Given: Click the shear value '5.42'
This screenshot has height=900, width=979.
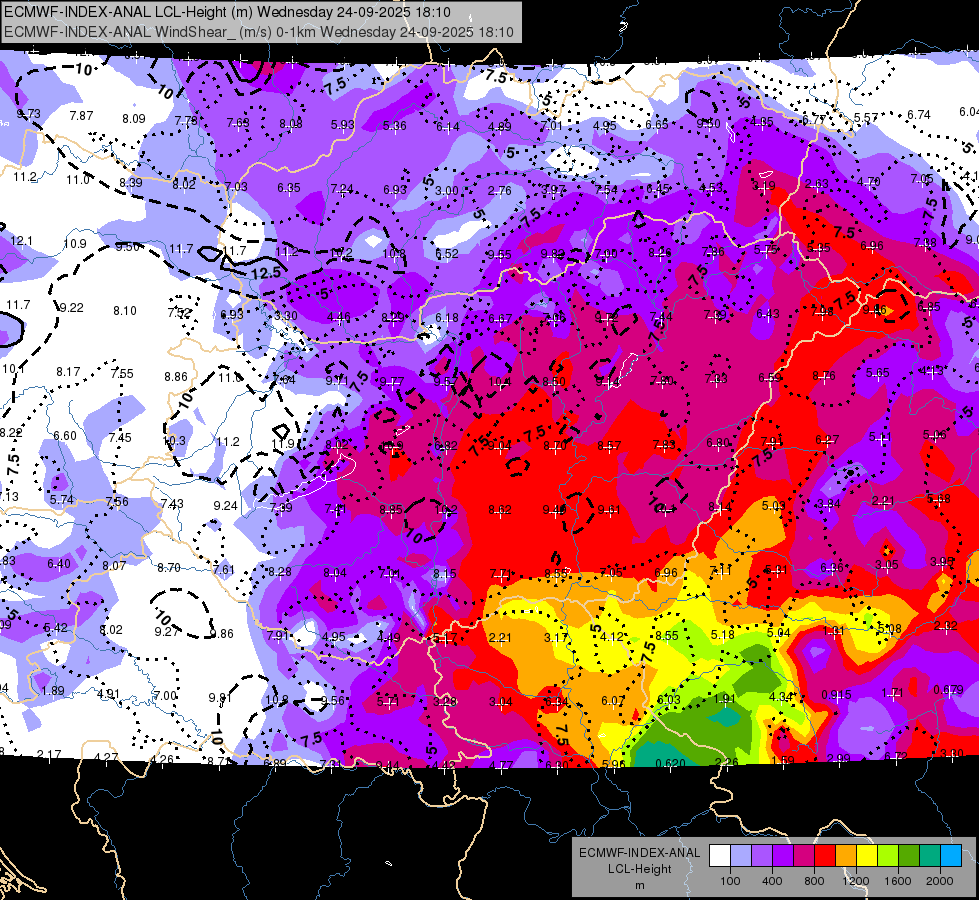Looking at the screenshot, I should [56, 628].
